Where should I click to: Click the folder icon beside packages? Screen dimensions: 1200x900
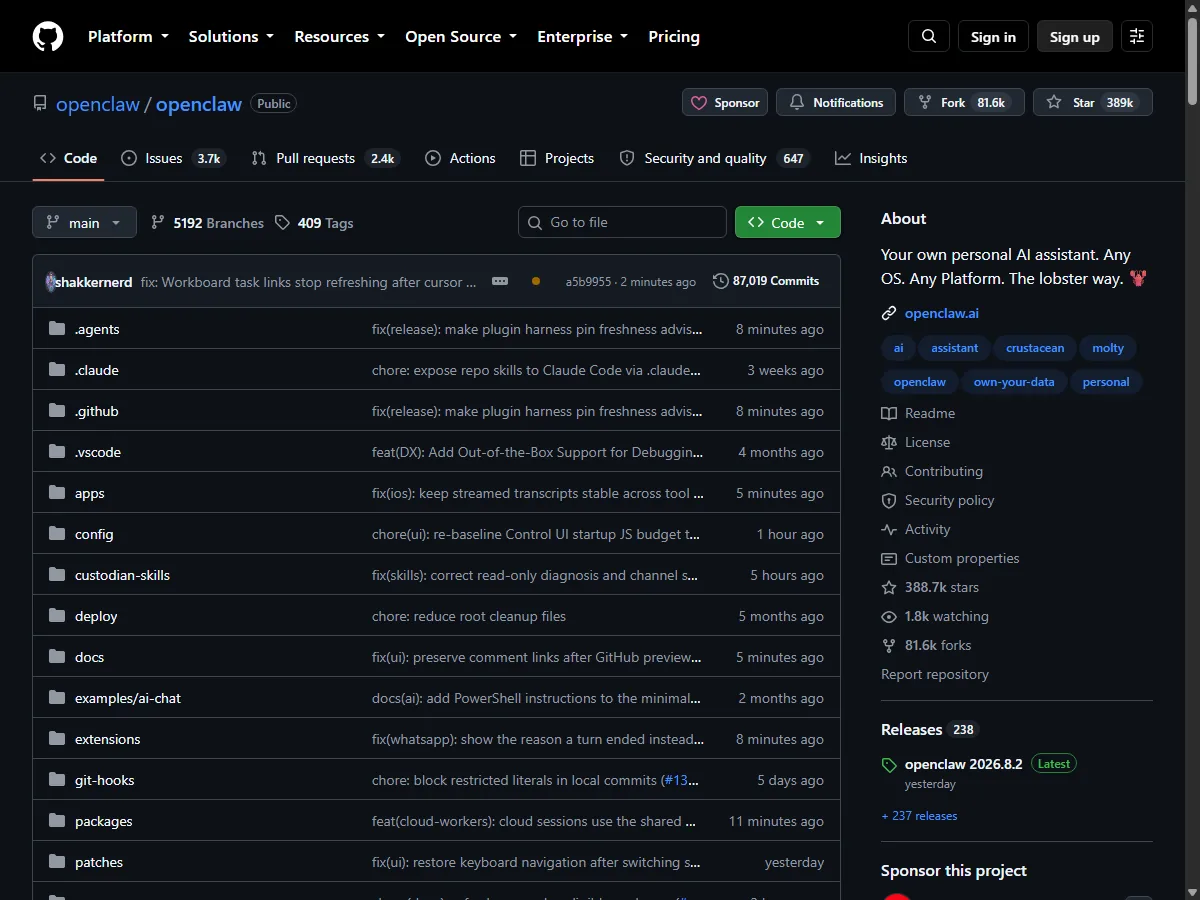56,821
